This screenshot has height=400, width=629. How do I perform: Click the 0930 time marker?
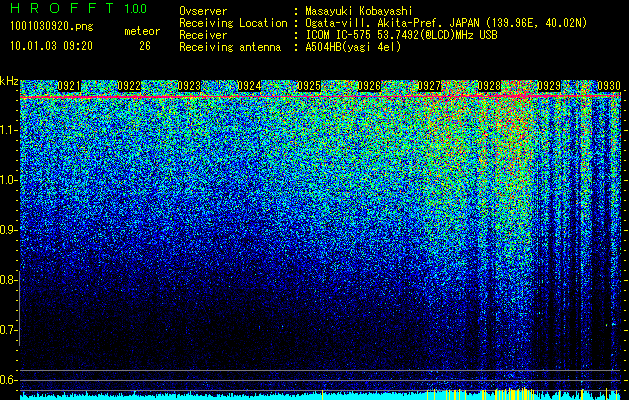[609, 86]
